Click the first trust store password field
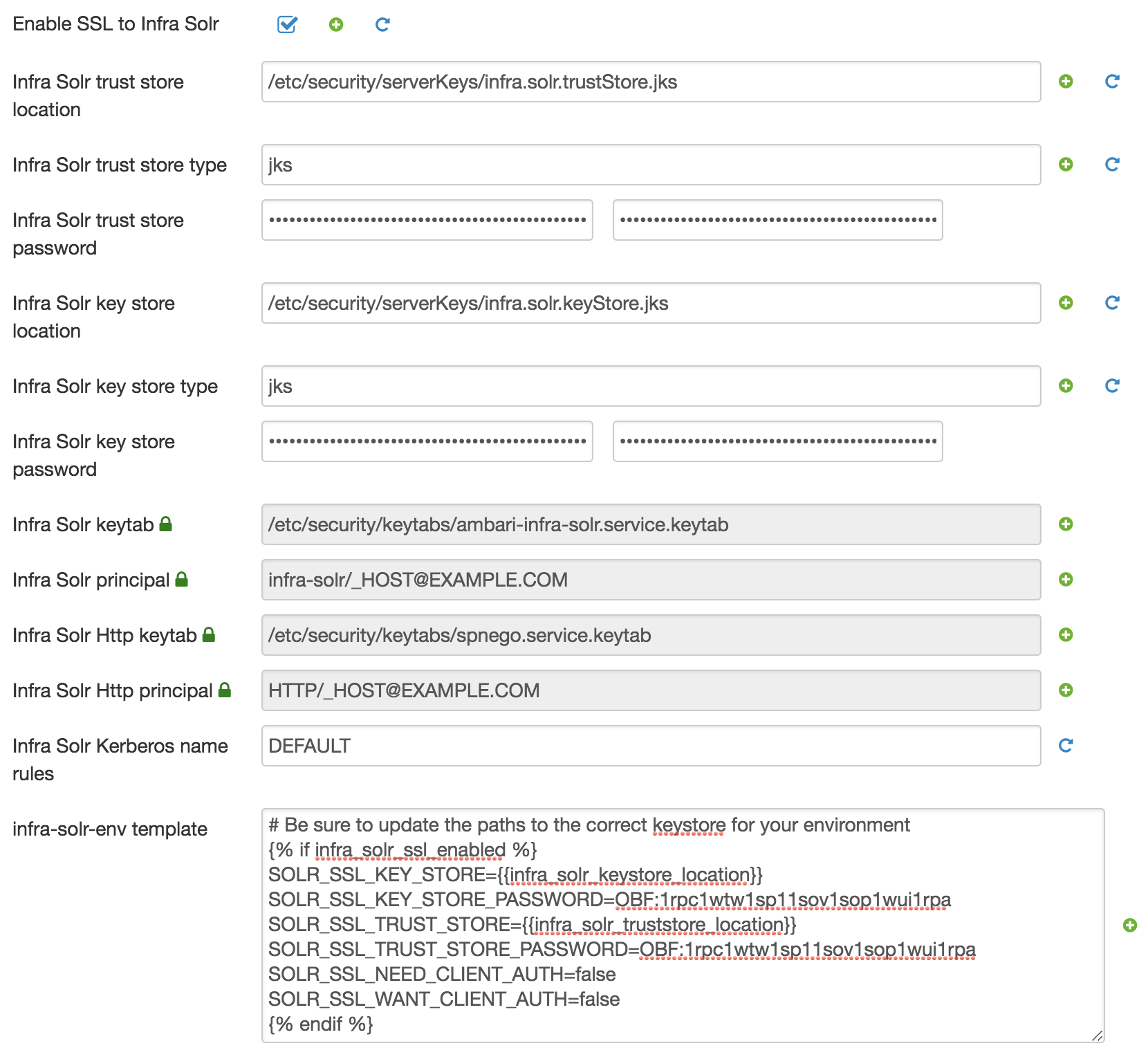 pyautogui.click(x=427, y=220)
